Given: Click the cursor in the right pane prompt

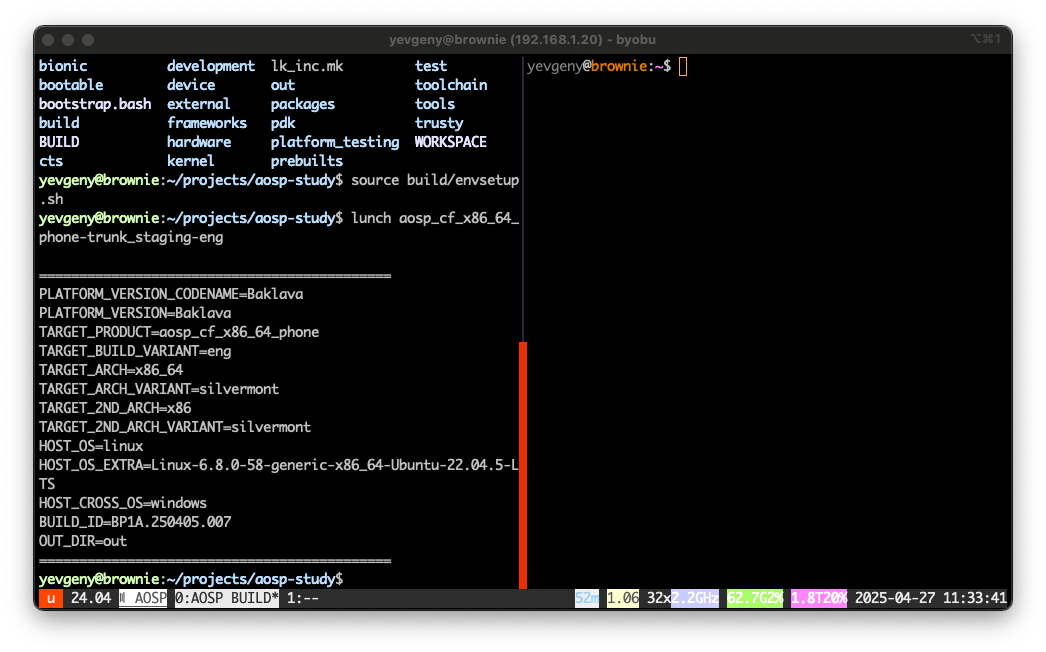Looking at the screenshot, I should click(683, 66).
